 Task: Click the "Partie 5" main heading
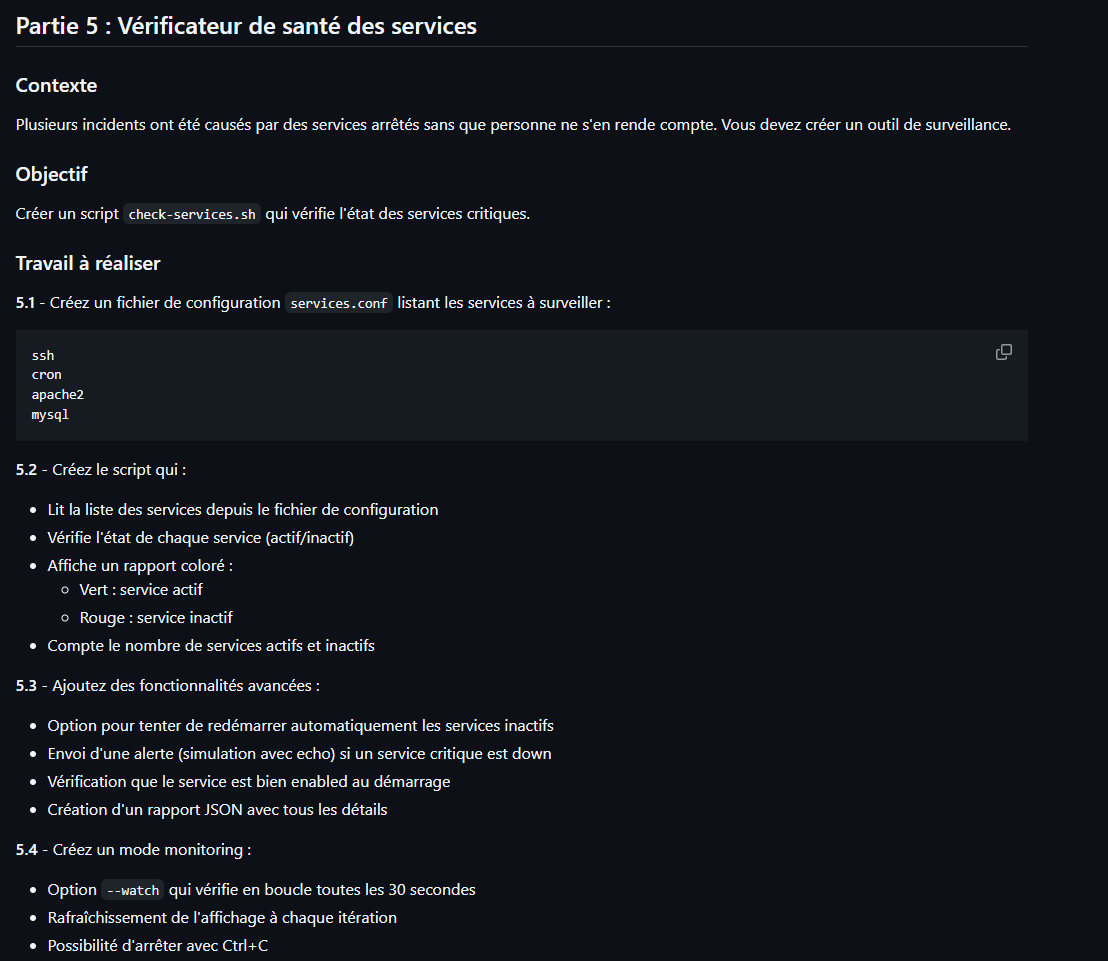(246, 26)
